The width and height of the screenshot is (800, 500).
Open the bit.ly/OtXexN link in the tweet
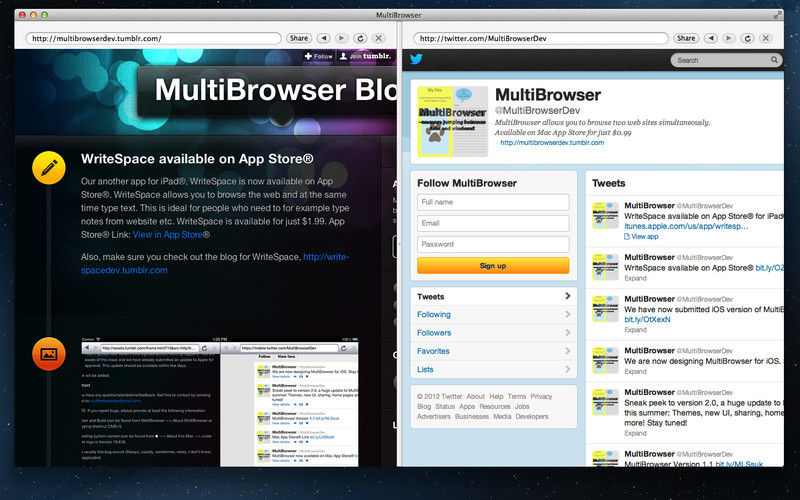(647, 319)
